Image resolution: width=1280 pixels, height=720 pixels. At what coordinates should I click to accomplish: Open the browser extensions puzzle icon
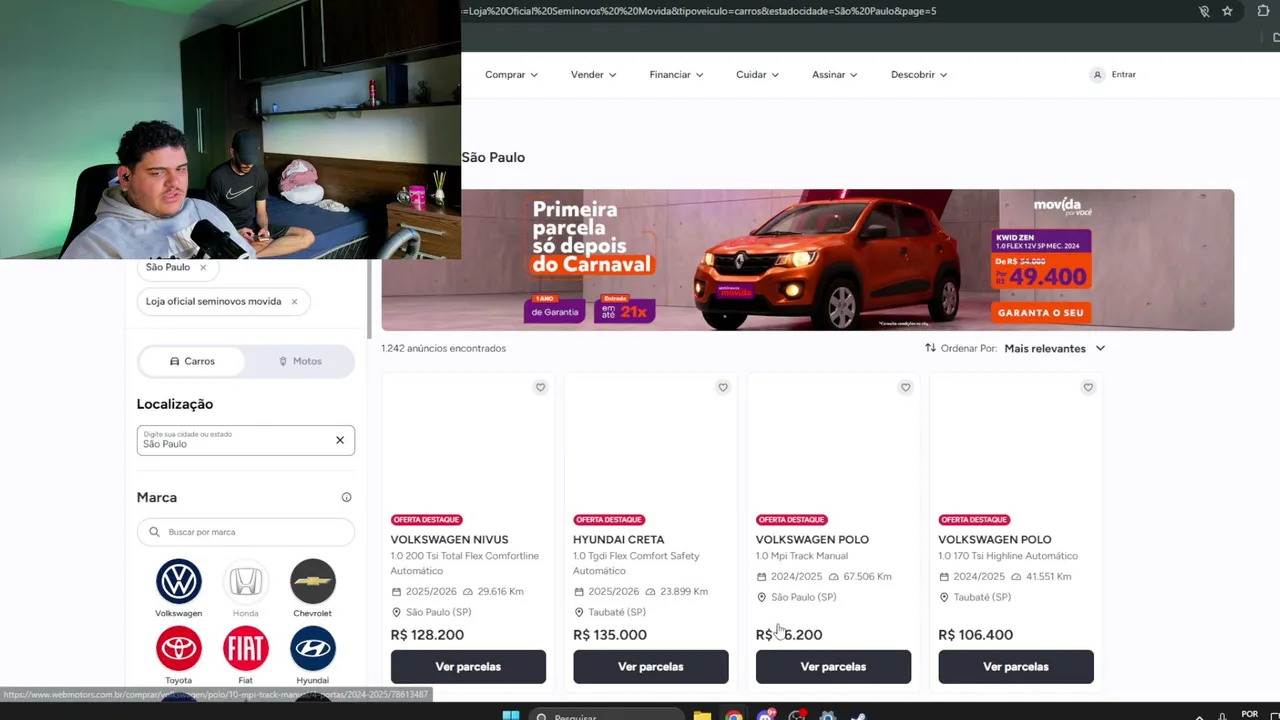click(x=1263, y=11)
